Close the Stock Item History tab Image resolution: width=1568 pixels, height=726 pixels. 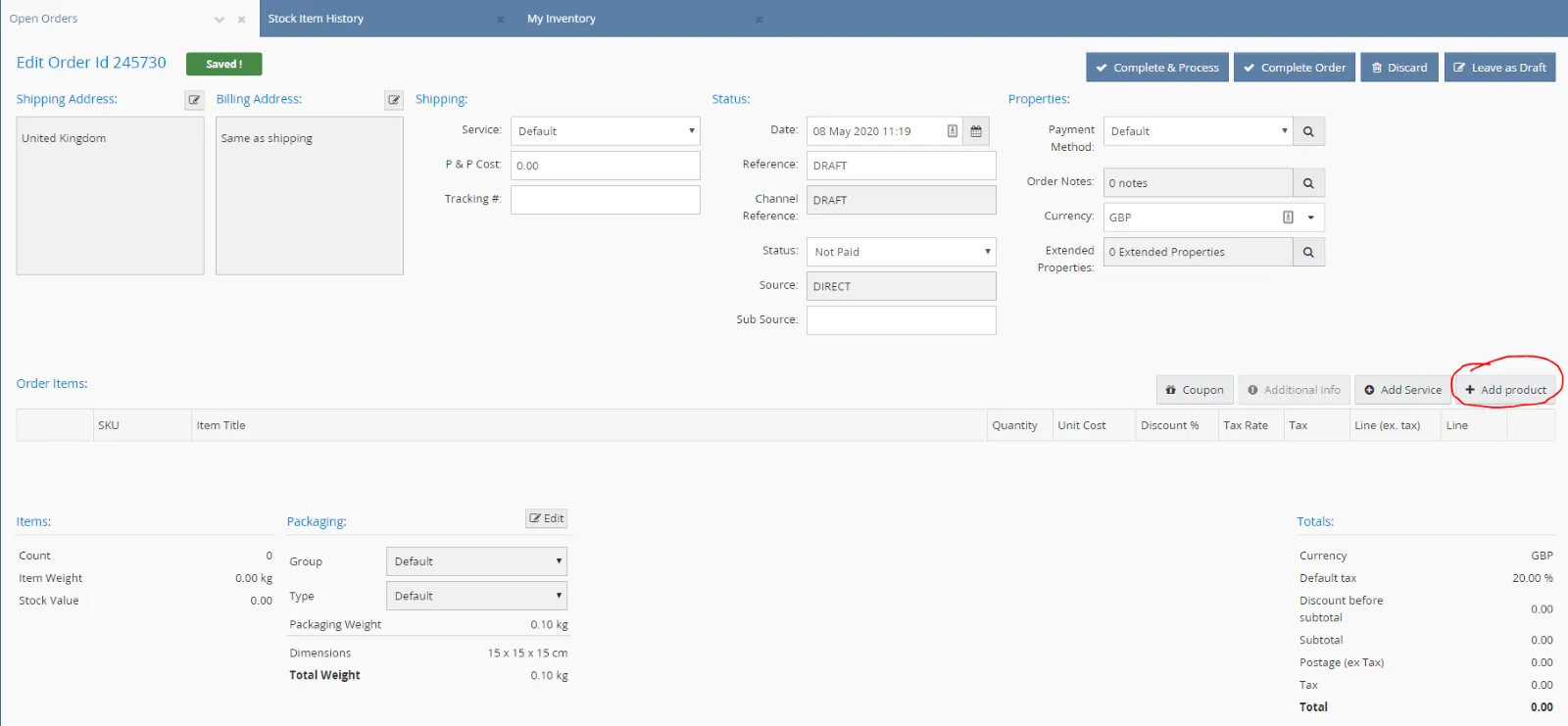click(x=500, y=20)
